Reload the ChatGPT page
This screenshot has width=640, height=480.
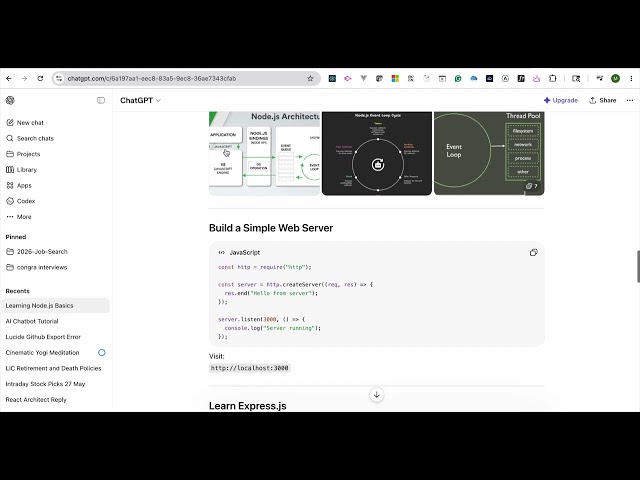point(40,78)
